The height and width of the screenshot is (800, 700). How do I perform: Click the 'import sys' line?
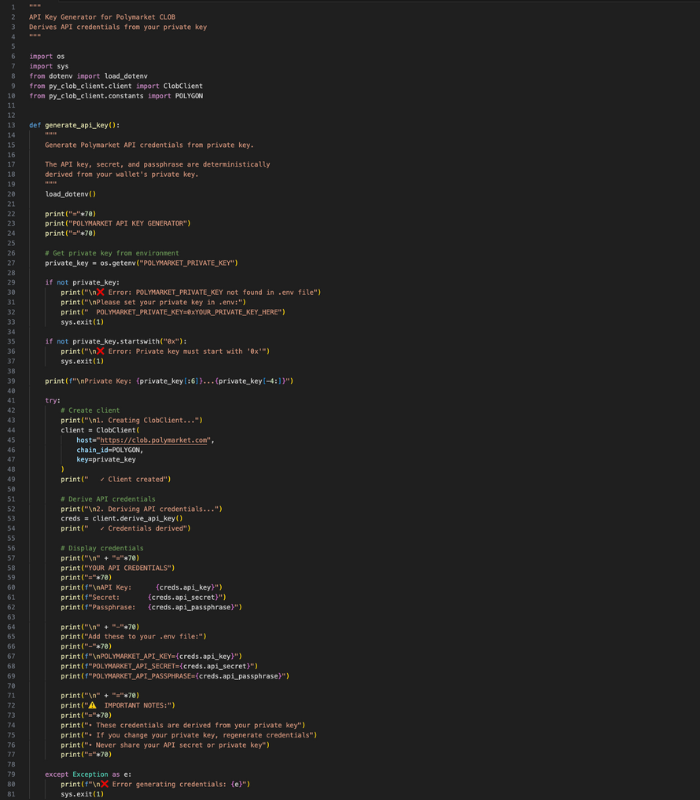(x=49, y=66)
